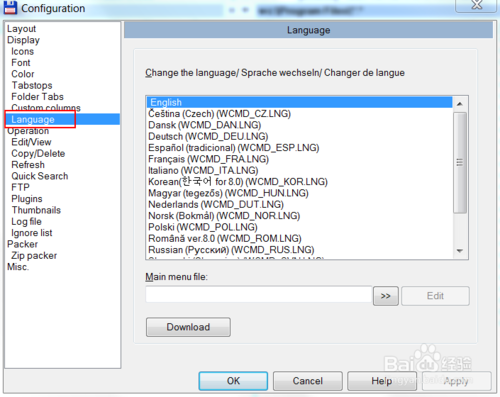Viewport: 500px width, 397px height.
Task: Go to Font settings
Action: click(21, 63)
